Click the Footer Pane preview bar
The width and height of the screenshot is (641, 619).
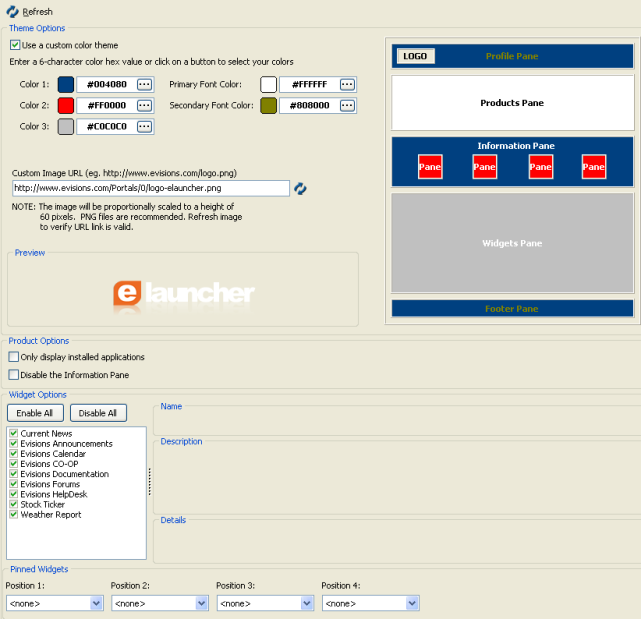point(512,309)
